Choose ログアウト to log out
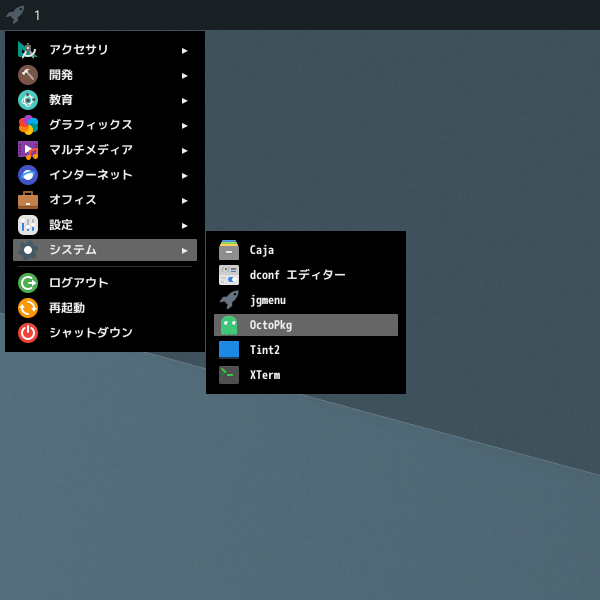This screenshot has width=600, height=600. coord(105,283)
